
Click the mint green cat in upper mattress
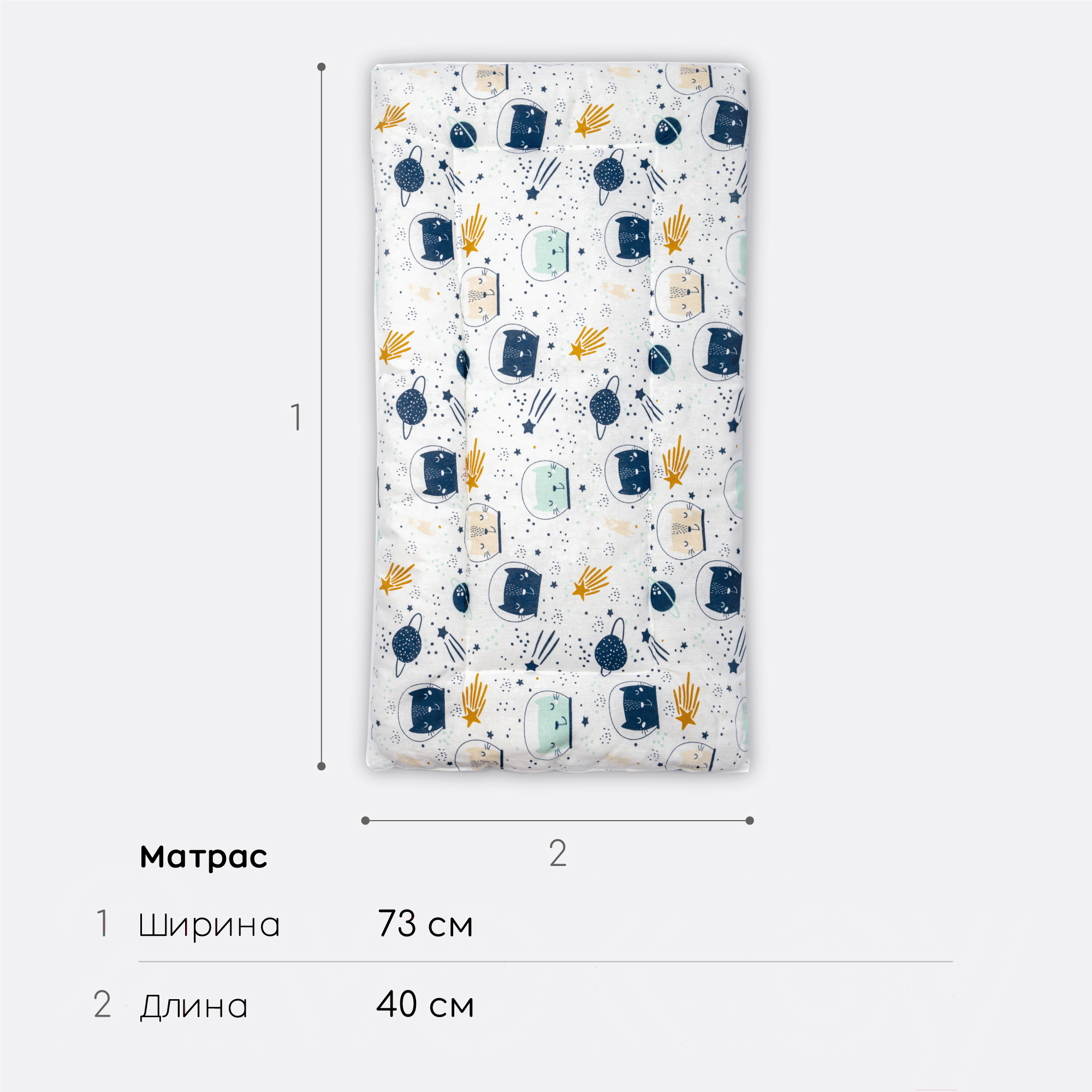(545, 251)
